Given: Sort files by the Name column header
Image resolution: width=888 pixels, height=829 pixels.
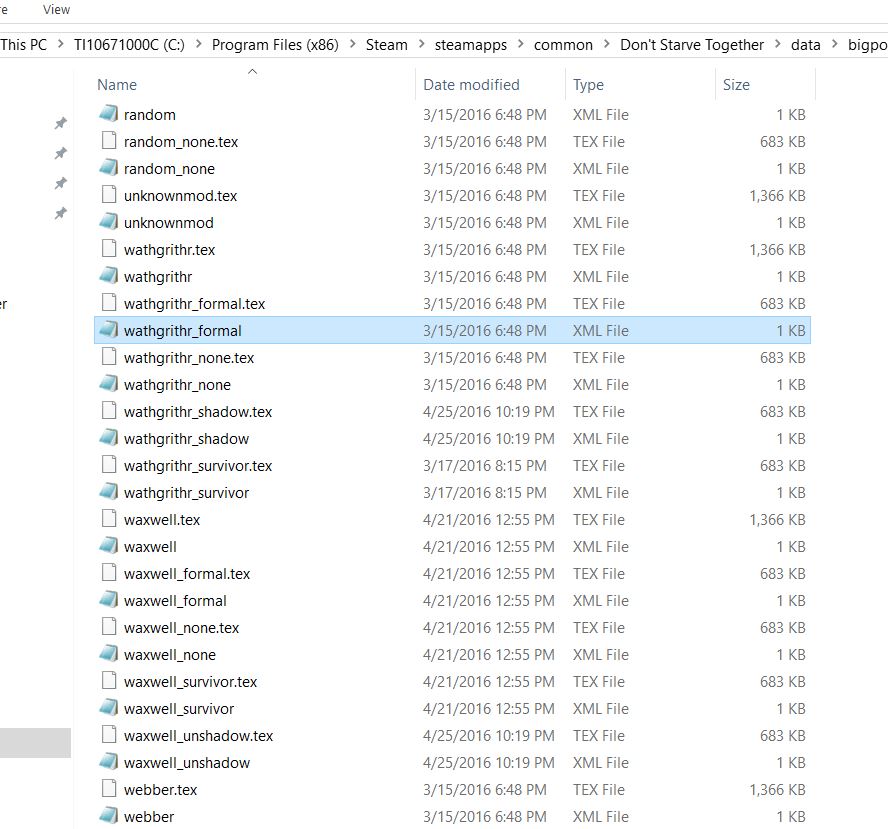Looking at the screenshot, I should coord(117,85).
